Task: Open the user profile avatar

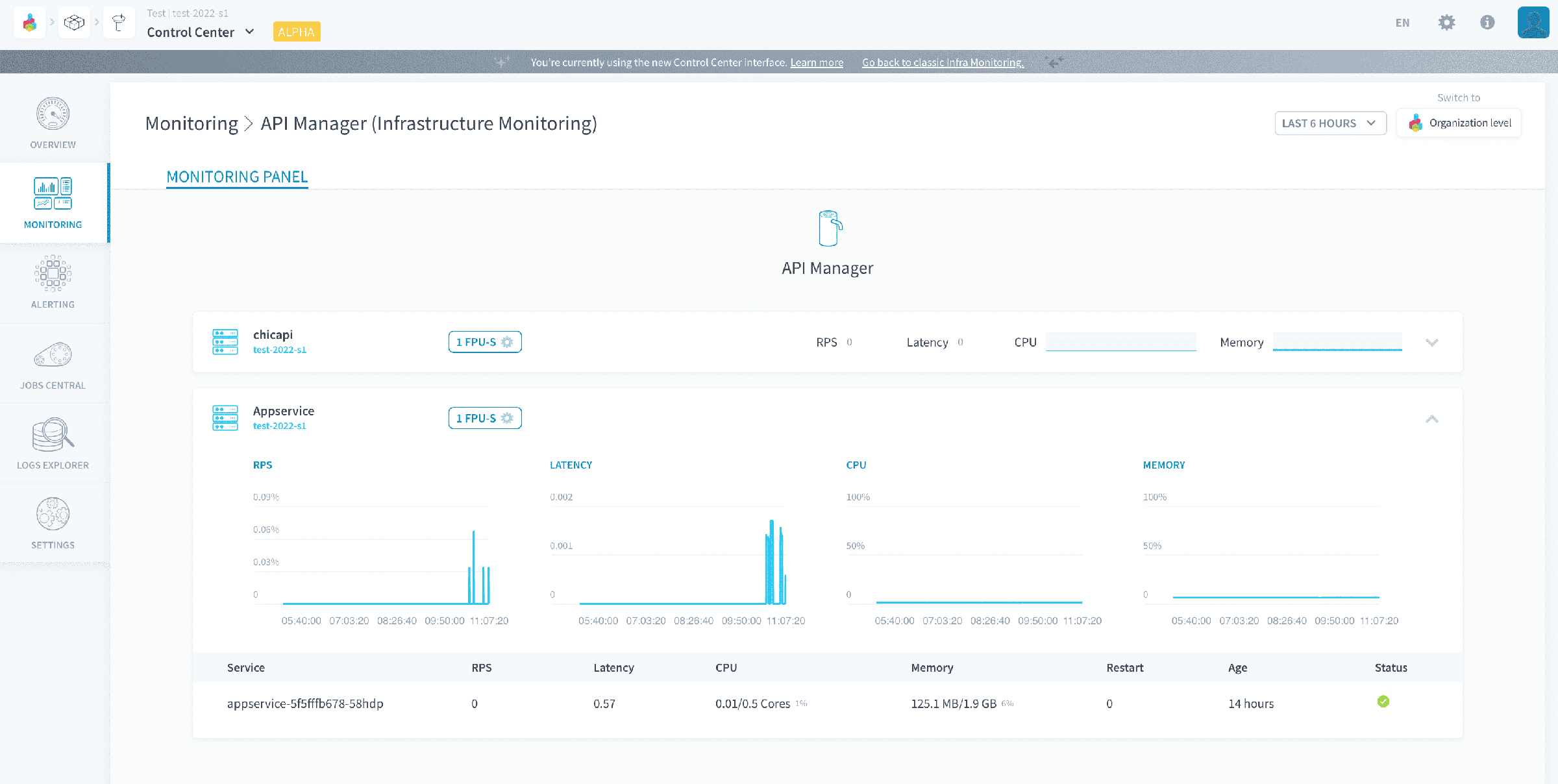Action: click(x=1533, y=23)
